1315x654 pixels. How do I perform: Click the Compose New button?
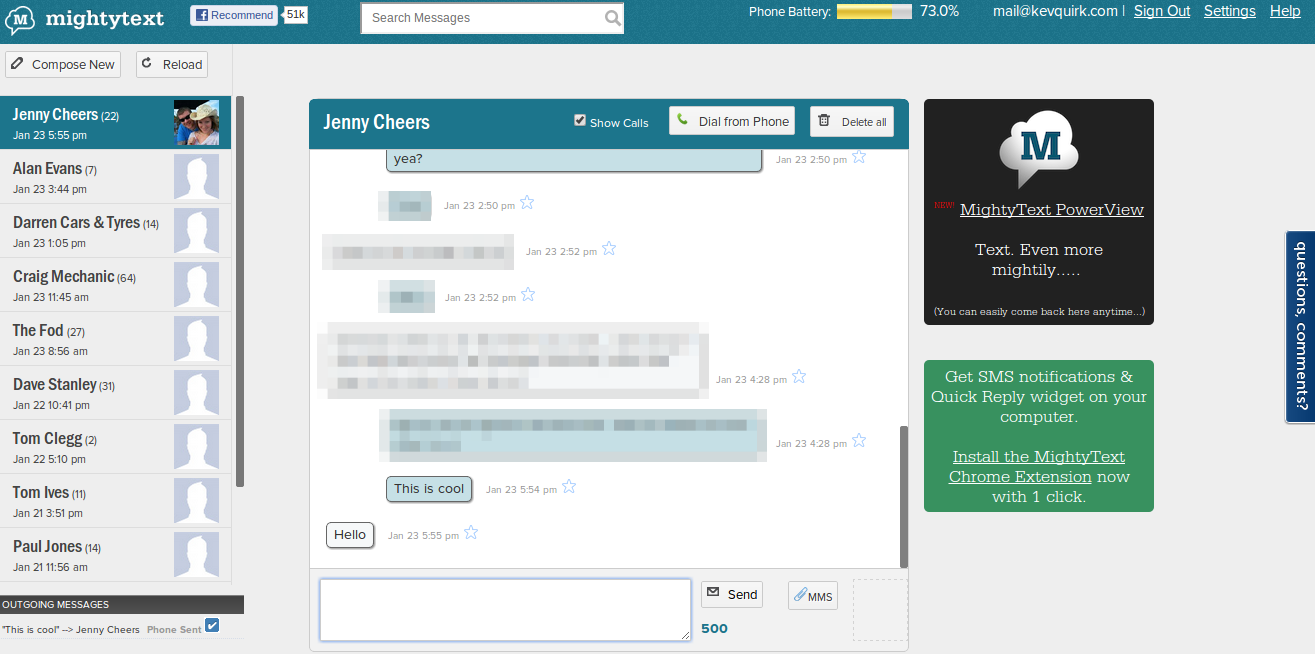point(63,64)
